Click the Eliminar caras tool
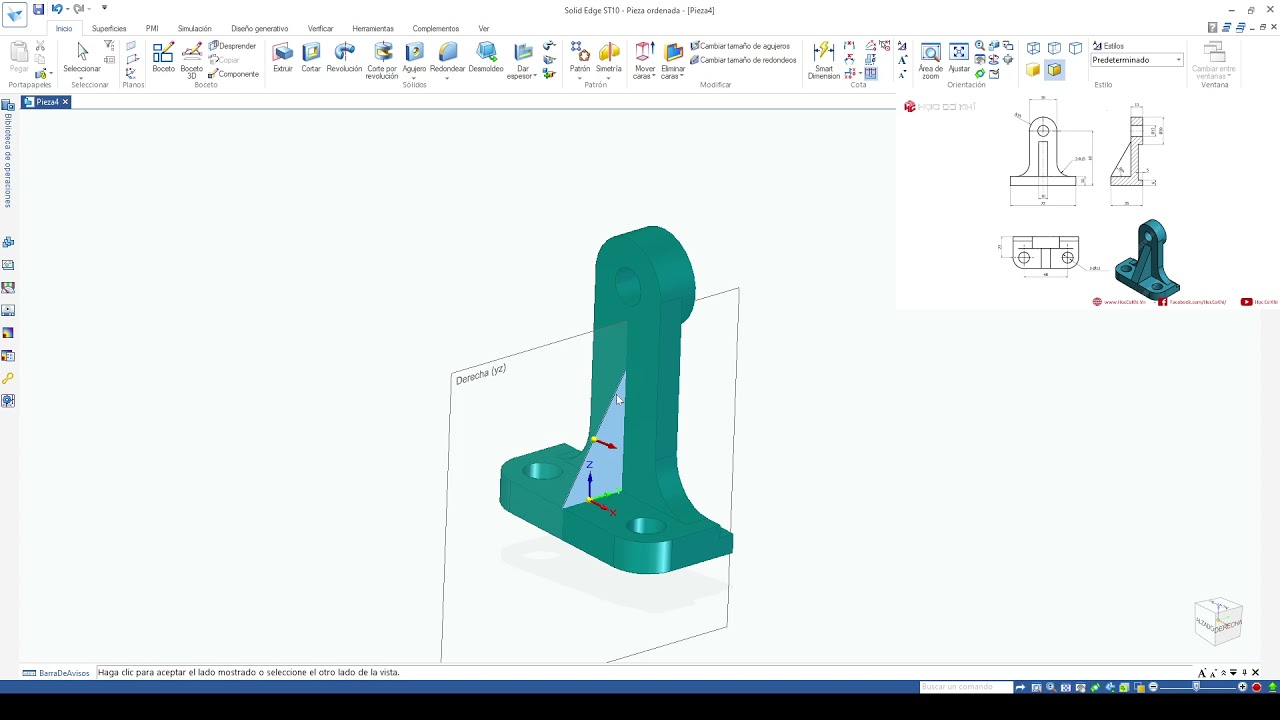Image resolution: width=1280 pixels, height=720 pixels. (x=673, y=60)
